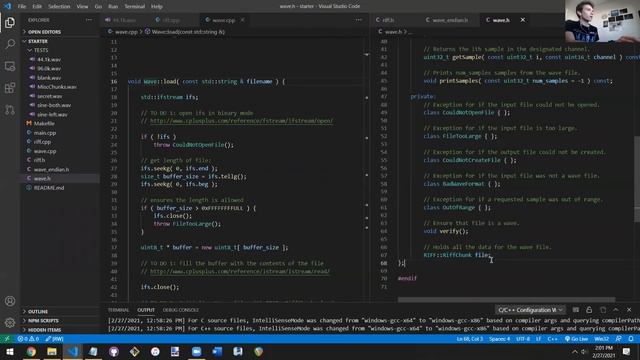The image size is (640, 360).
Task: Open the Go menu
Action: point(98,7)
